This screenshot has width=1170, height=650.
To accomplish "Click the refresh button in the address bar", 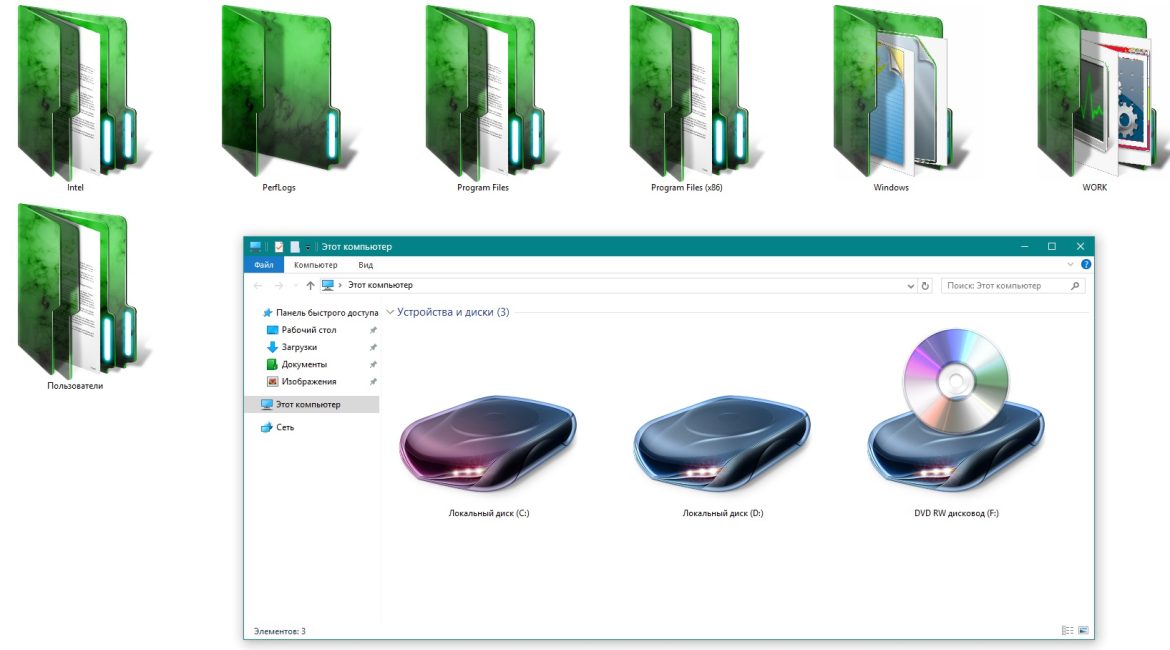I will [926, 285].
